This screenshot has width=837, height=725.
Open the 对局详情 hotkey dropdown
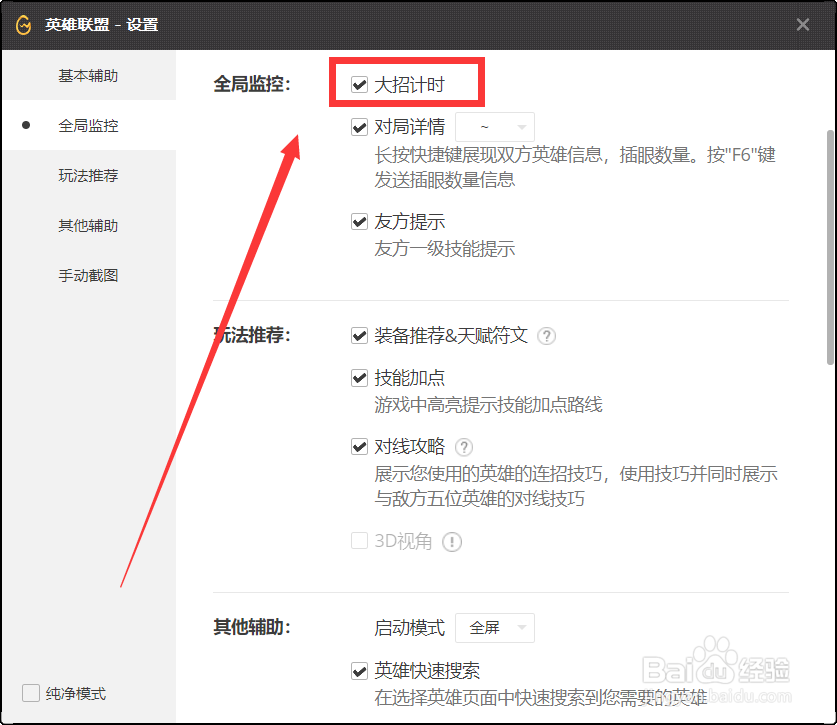click(x=495, y=127)
